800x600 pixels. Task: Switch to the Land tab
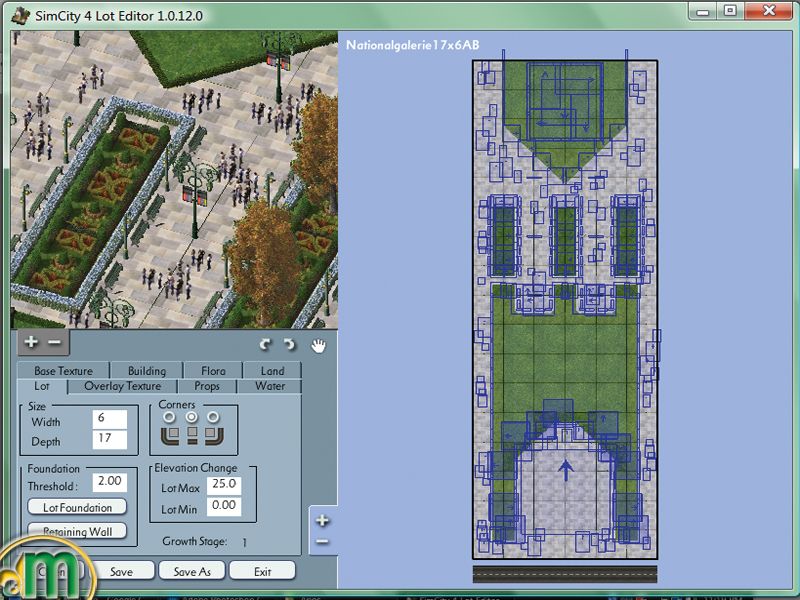(272, 370)
